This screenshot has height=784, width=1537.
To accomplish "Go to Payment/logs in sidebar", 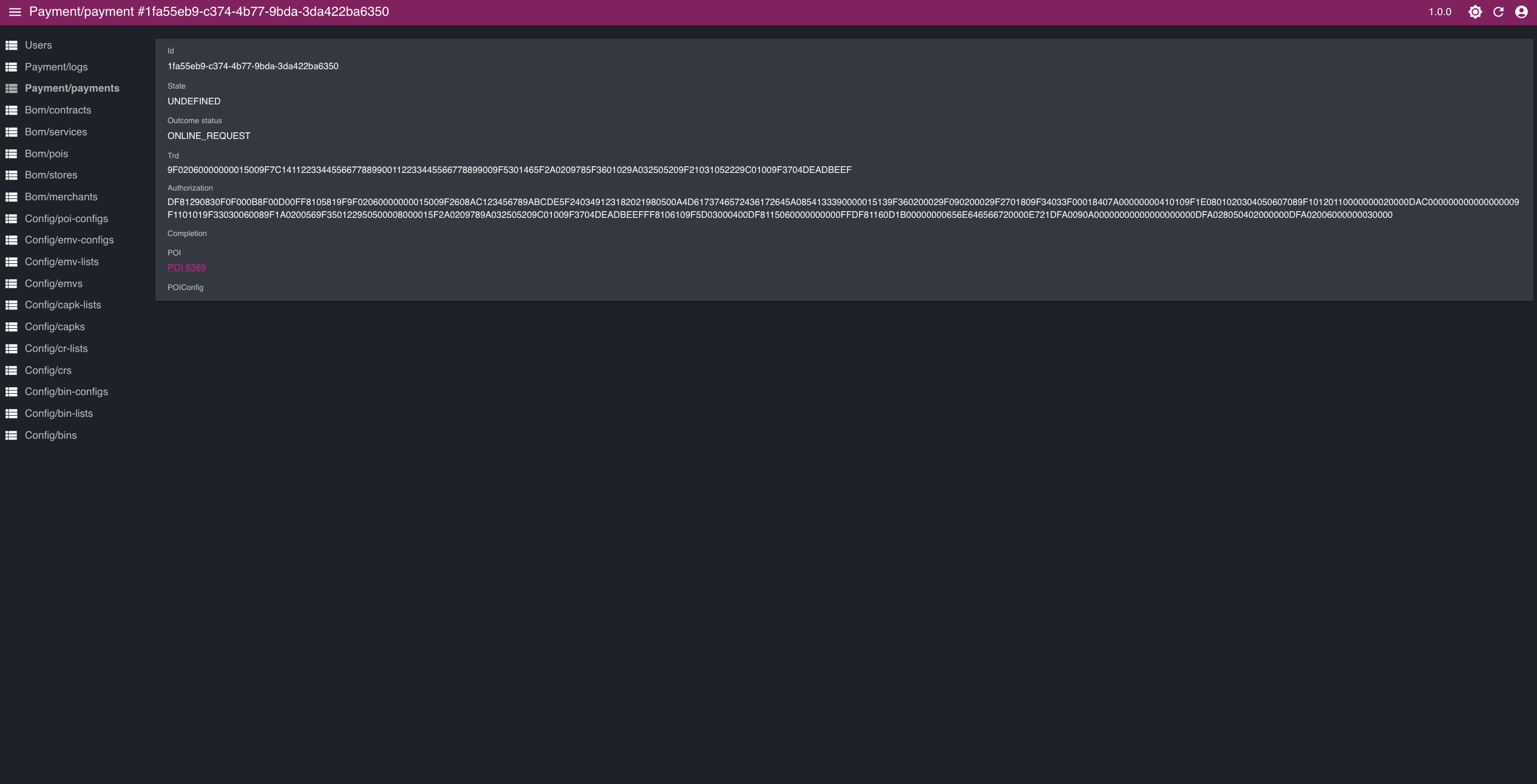I will coord(56,67).
